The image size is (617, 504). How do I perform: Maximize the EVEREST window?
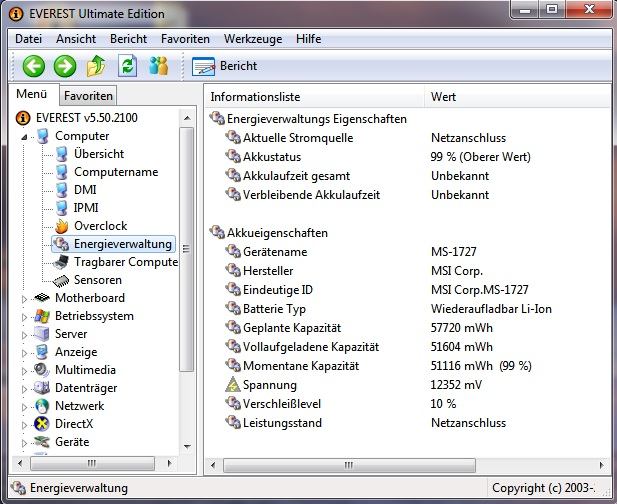pos(552,10)
